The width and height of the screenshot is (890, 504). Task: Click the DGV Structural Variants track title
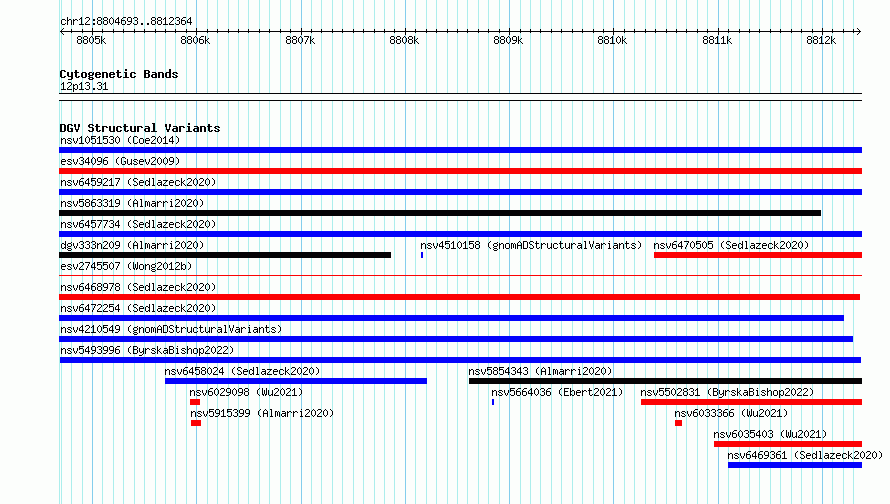(140, 128)
